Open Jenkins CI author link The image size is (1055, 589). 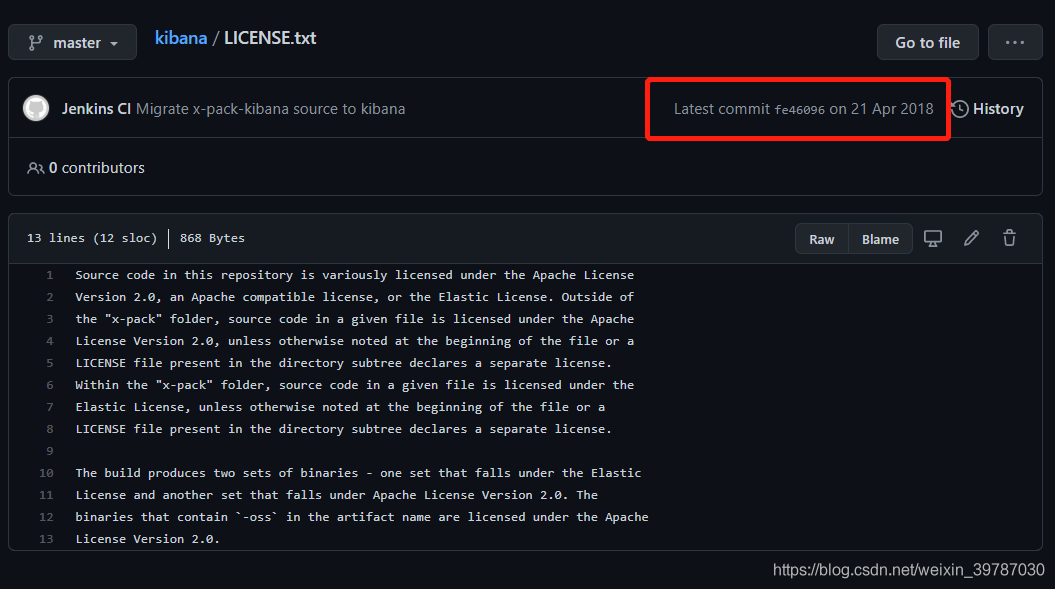click(x=96, y=109)
